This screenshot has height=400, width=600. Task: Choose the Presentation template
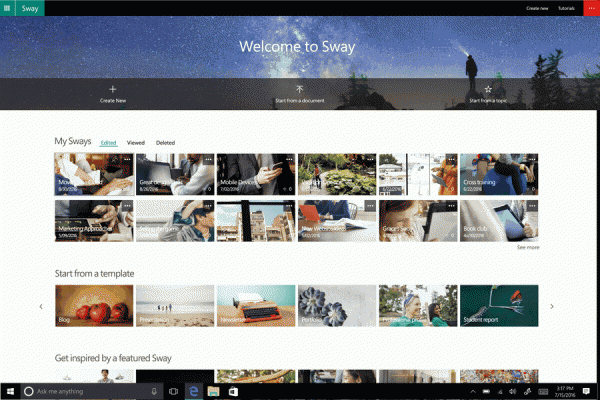pyautogui.click(x=175, y=305)
